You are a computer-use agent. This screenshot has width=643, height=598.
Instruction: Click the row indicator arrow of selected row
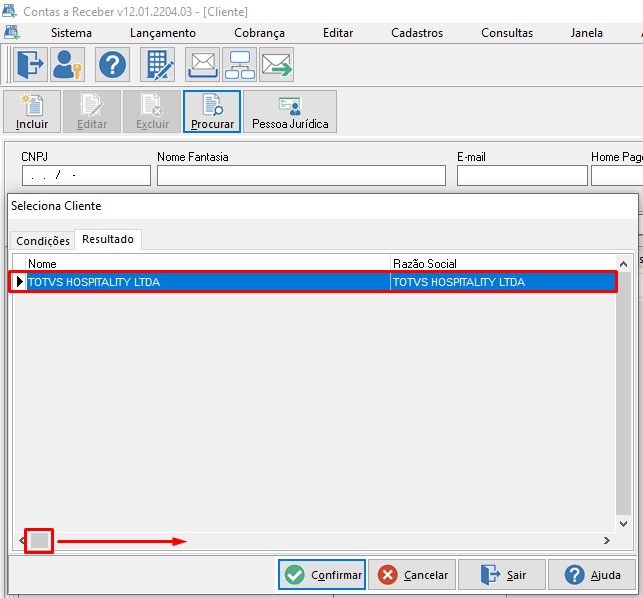(x=19, y=282)
